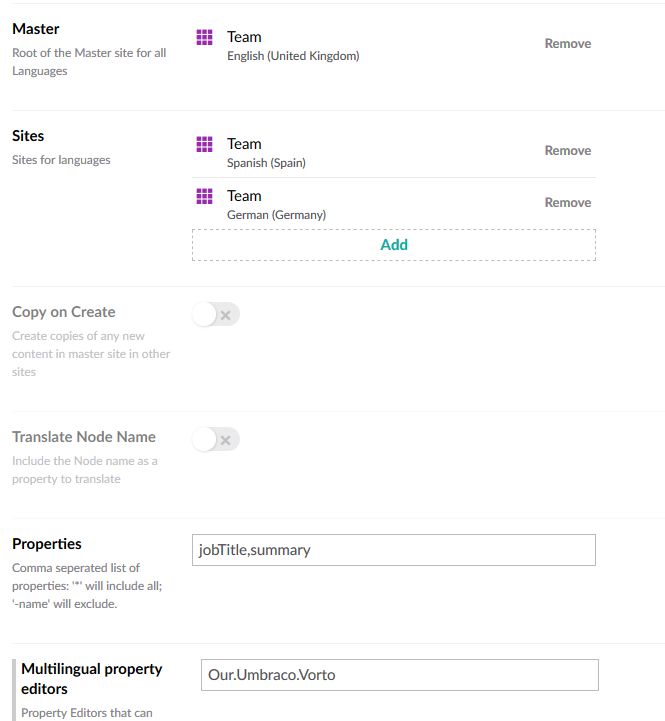Remove the Spanish (Spain) site
This screenshot has height=721, width=665.
tap(568, 151)
